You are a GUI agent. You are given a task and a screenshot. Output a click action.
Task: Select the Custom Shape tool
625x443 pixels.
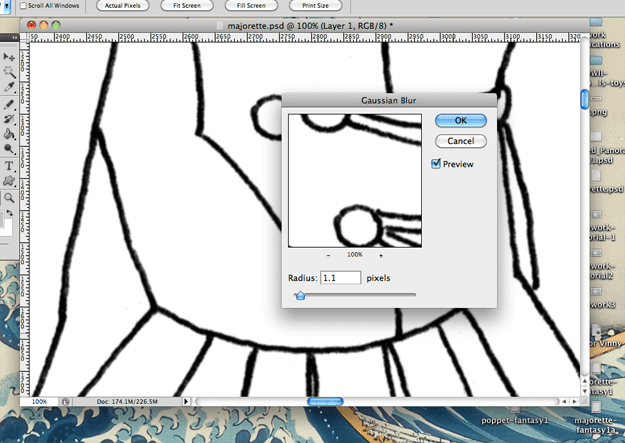[x=9, y=181]
